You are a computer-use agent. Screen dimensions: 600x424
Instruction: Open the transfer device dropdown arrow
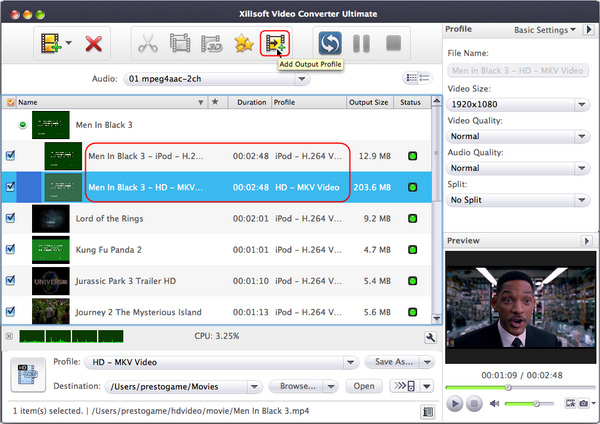tap(427, 386)
